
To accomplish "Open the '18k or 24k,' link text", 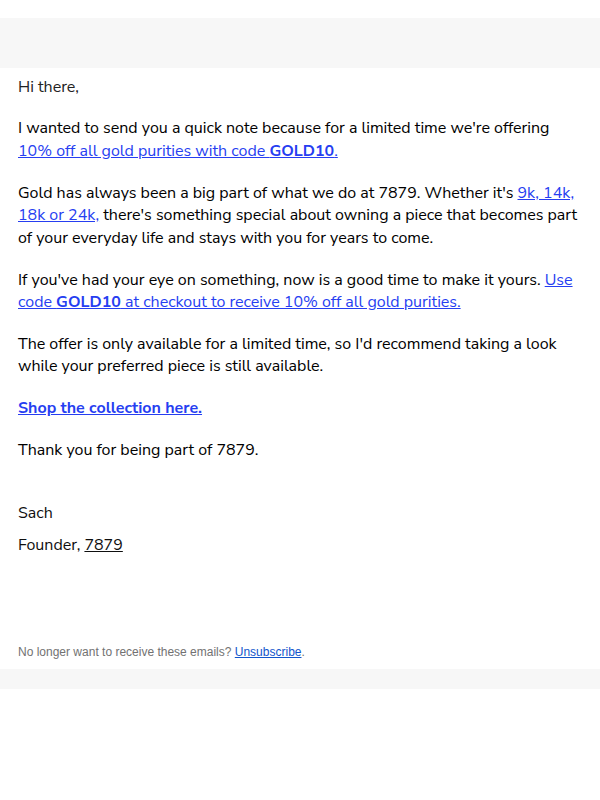I will tap(59, 215).
